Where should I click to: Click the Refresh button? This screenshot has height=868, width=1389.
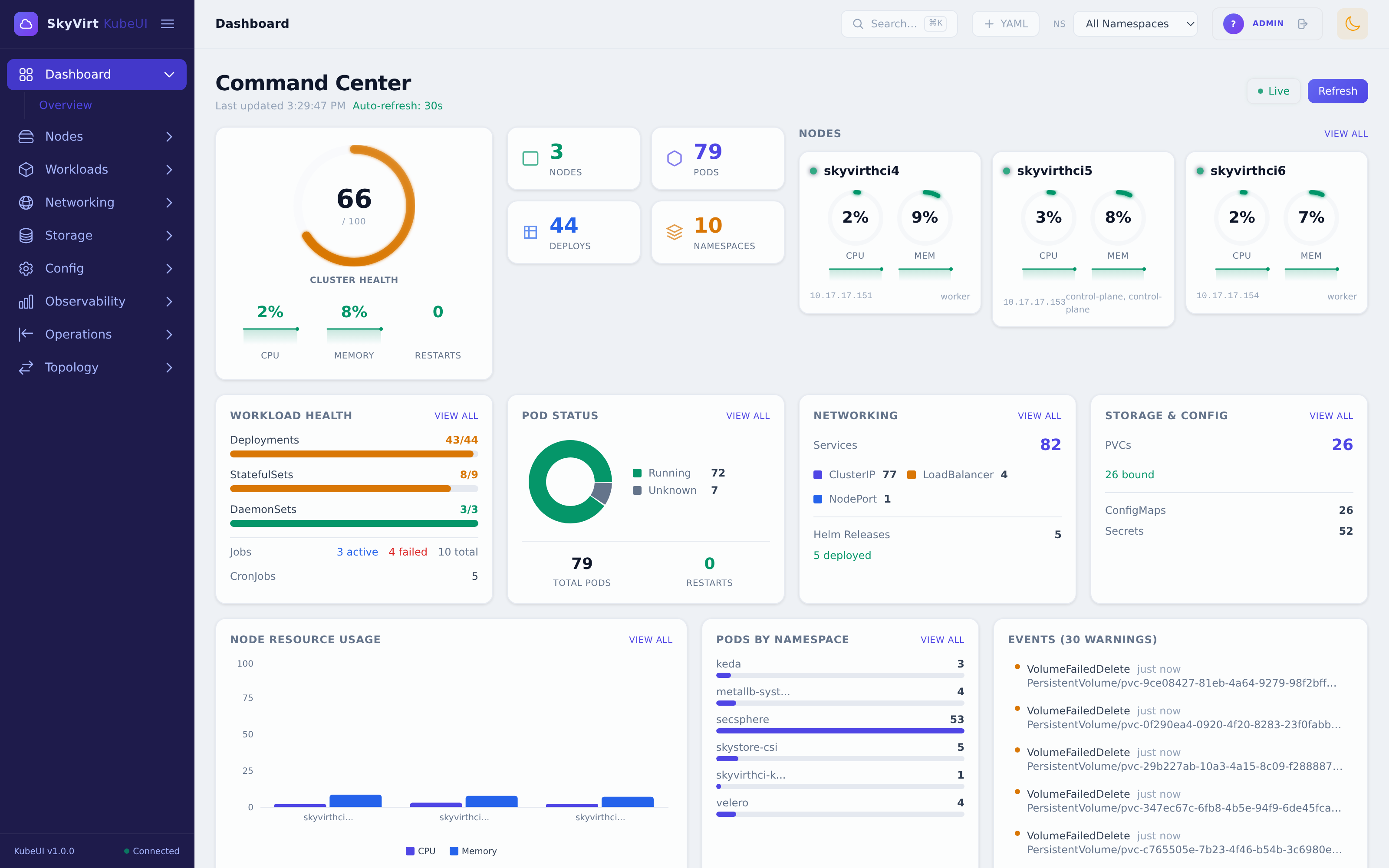[x=1337, y=91]
